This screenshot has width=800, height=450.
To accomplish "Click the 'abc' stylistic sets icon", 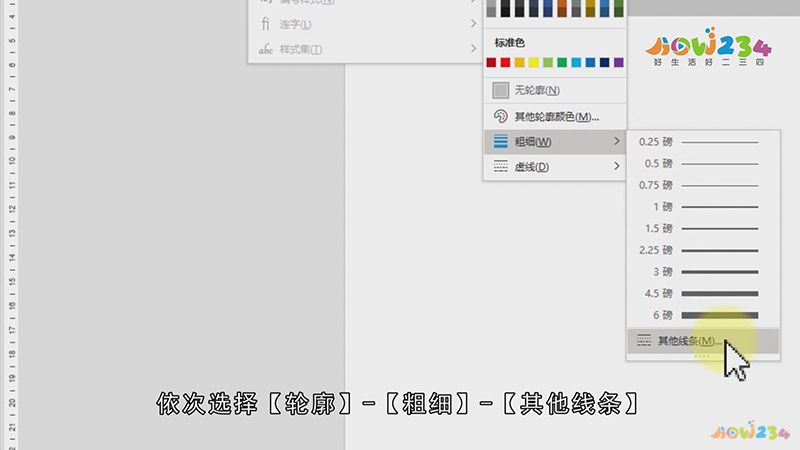I will coord(265,49).
